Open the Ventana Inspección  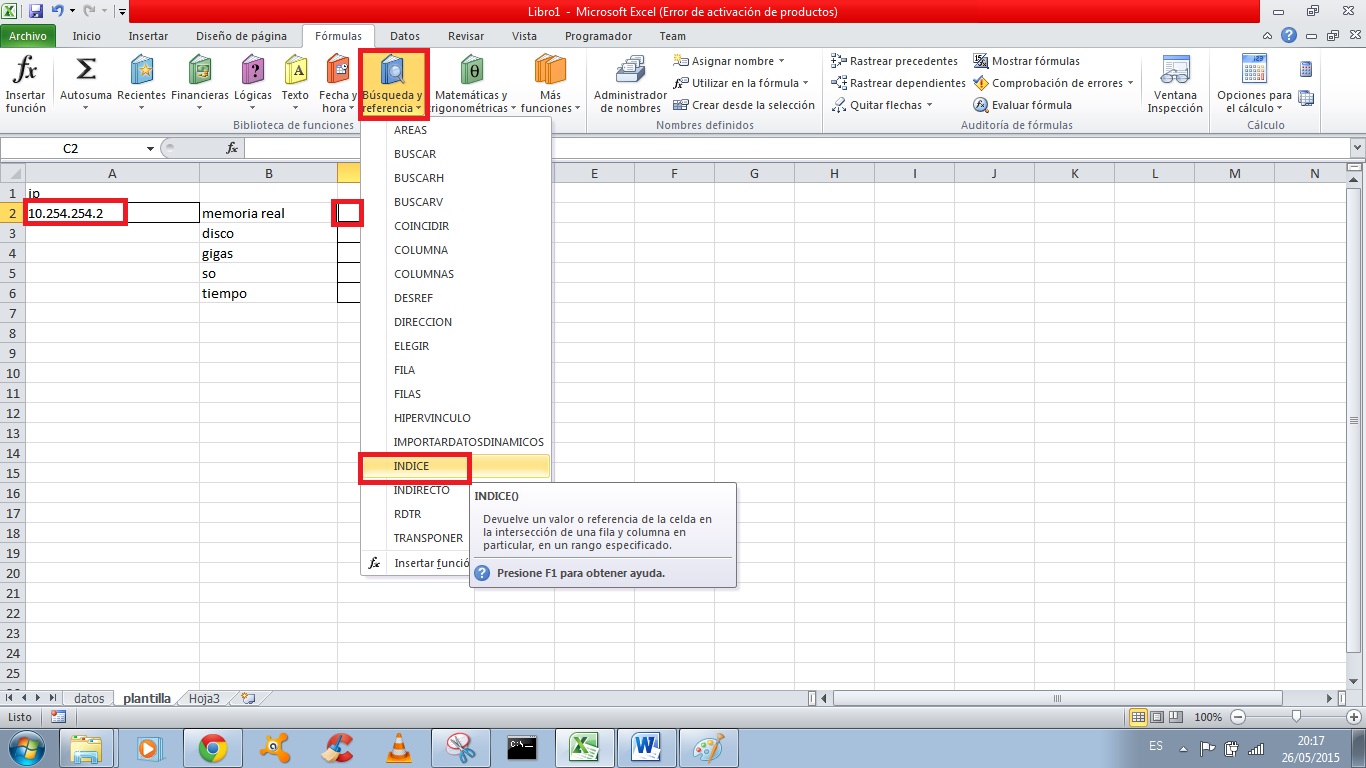1173,85
